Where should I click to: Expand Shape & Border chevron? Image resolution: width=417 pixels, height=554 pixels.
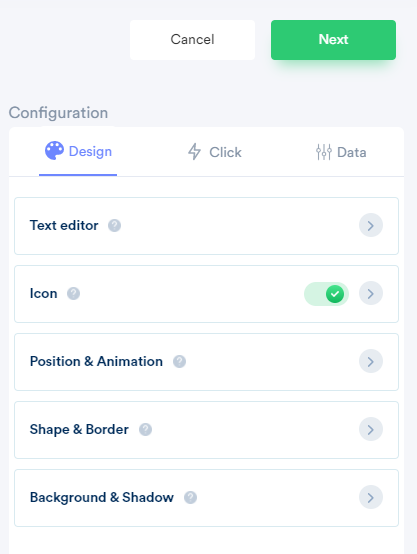click(x=371, y=429)
